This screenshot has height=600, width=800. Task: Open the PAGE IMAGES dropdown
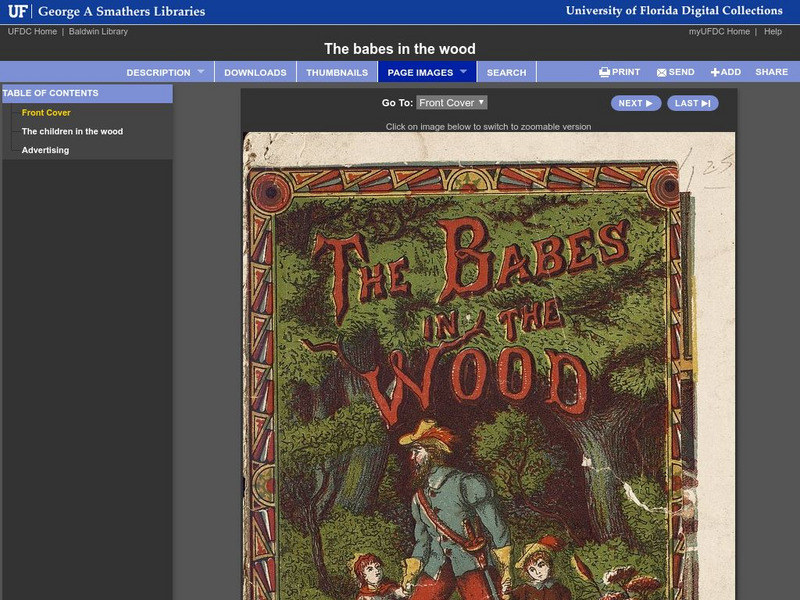[420, 71]
